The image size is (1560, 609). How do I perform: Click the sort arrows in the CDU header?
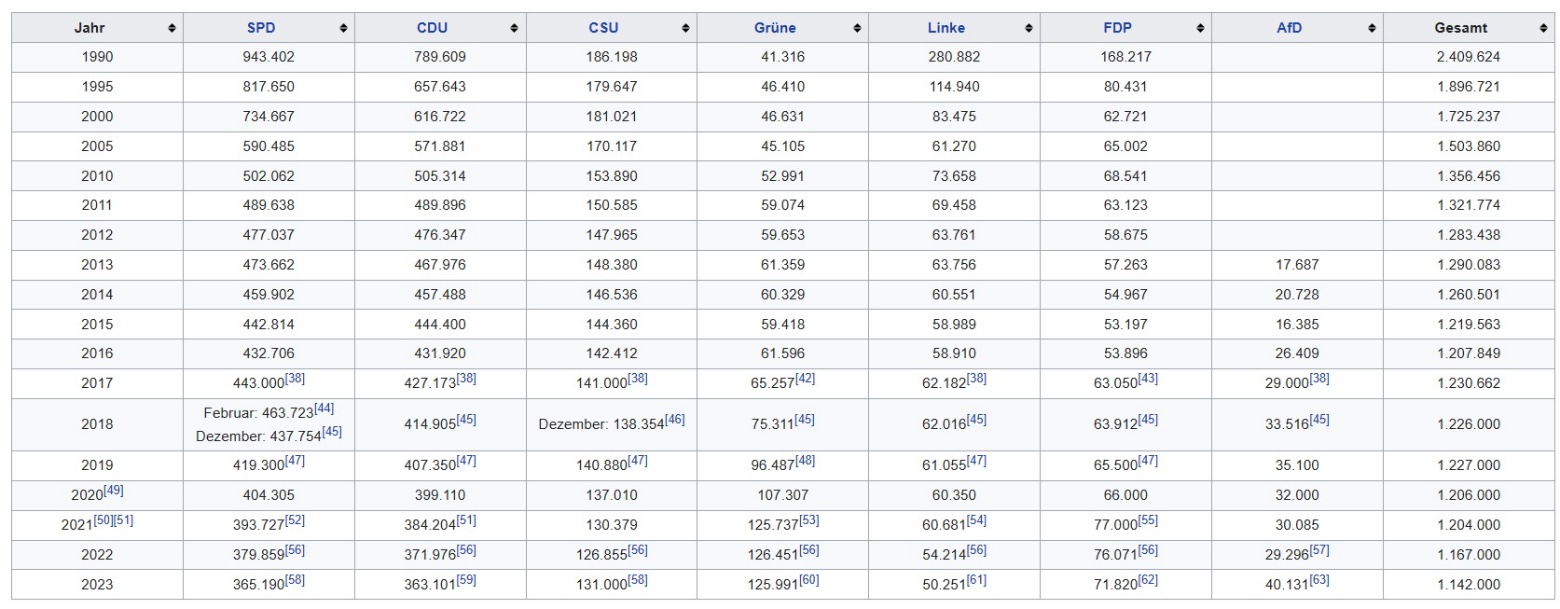coord(515,28)
